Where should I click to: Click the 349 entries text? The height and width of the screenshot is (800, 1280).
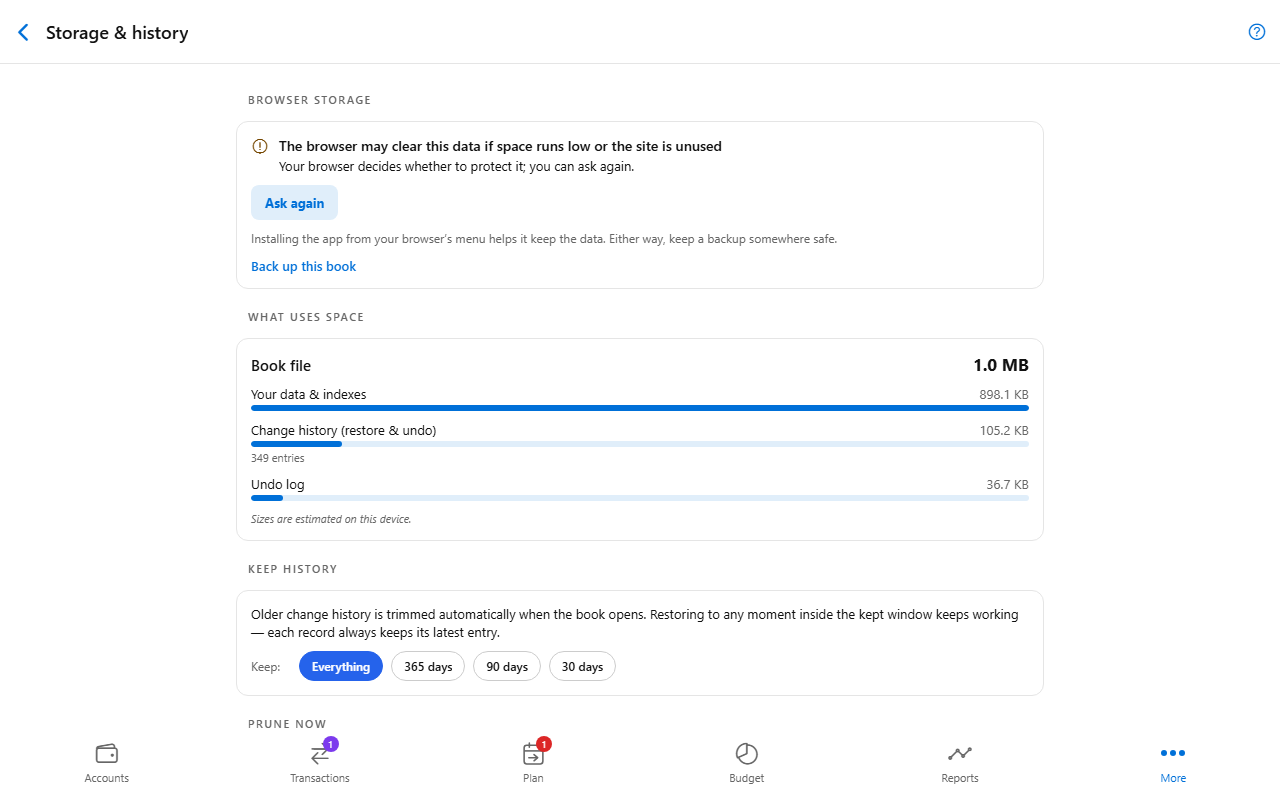[277, 458]
